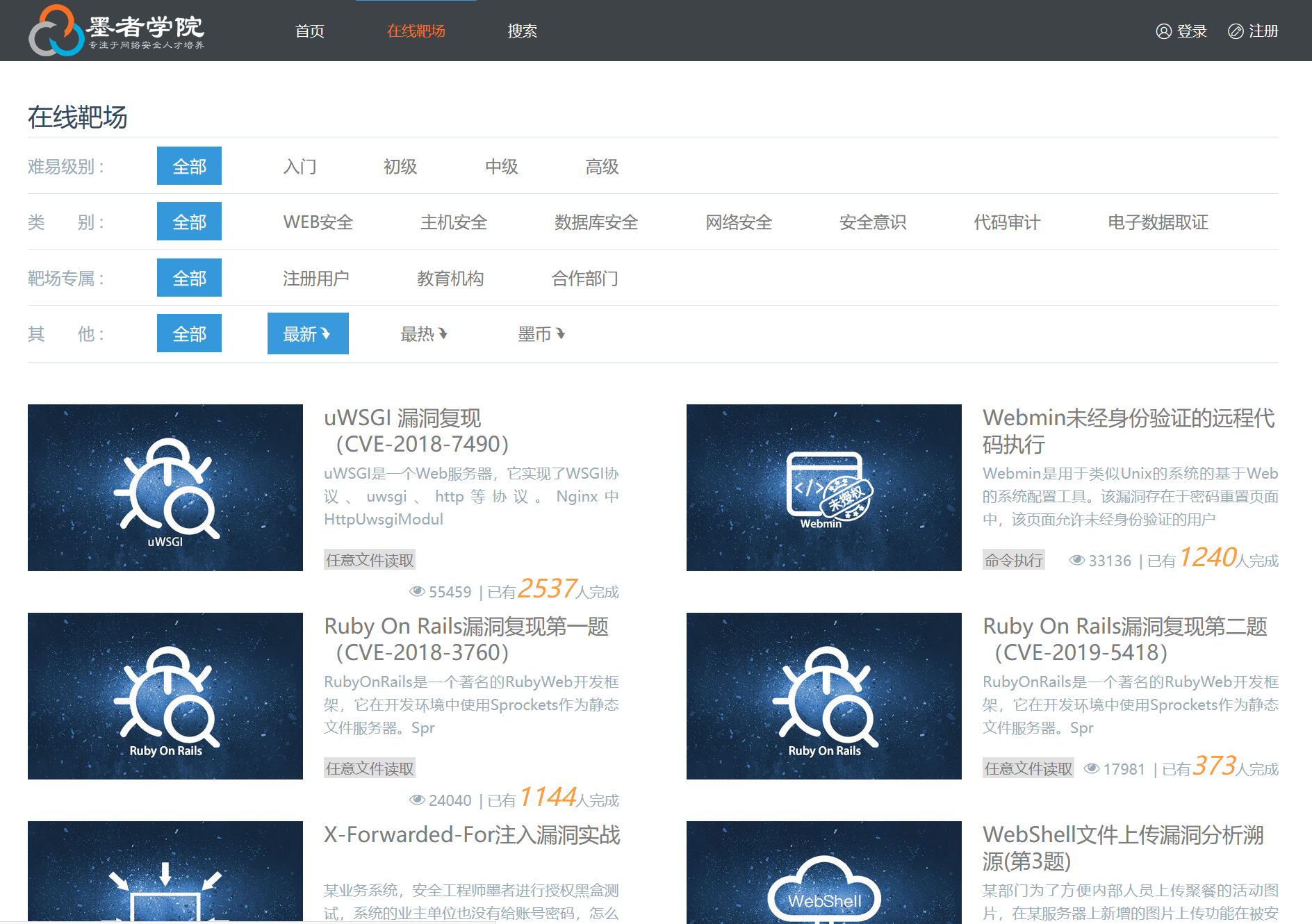Screen dimensions: 1312x924
Task: Sort by 最热 with arrow
Action: click(x=423, y=334)
